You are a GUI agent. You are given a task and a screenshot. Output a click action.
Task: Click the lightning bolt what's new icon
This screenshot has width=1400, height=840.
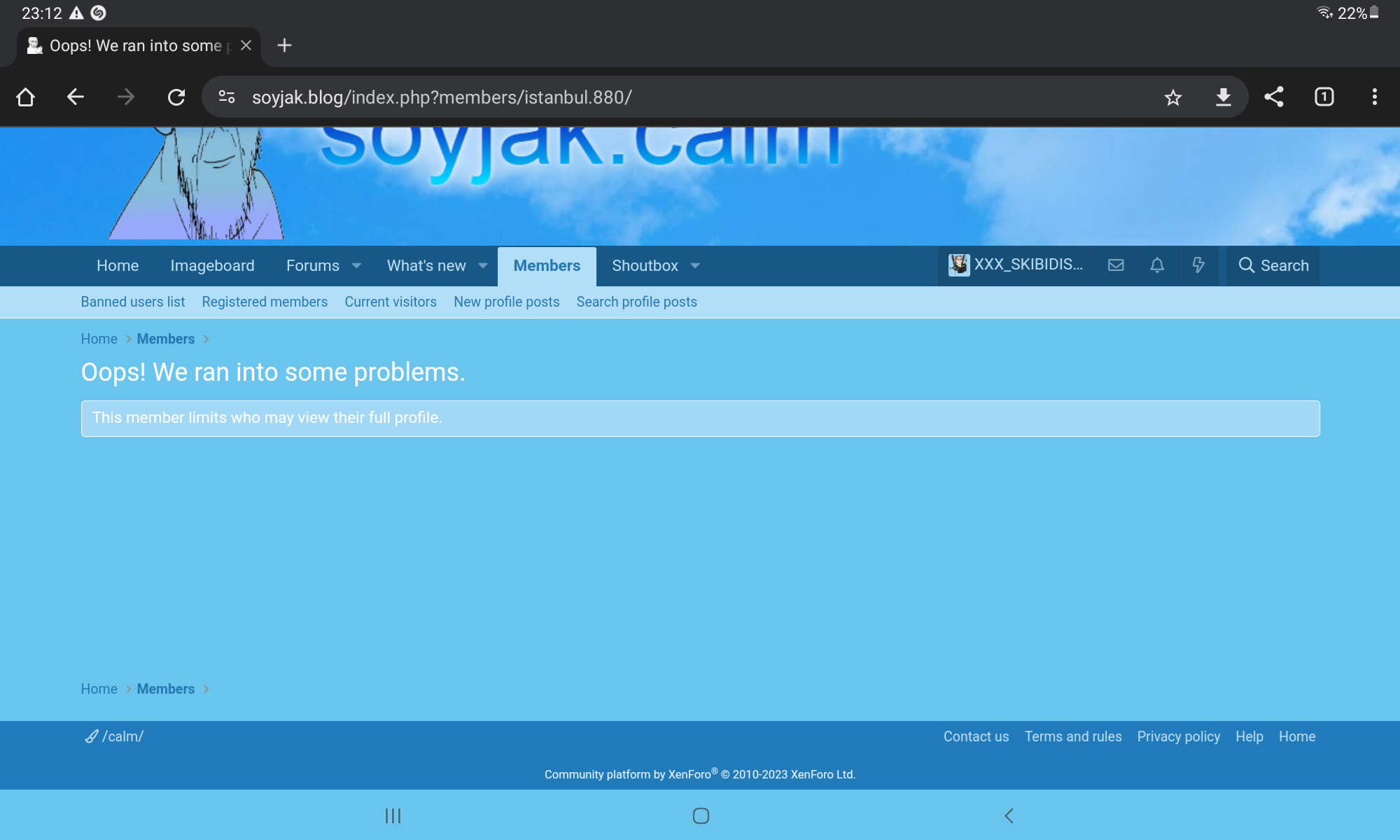[1198, 265]
